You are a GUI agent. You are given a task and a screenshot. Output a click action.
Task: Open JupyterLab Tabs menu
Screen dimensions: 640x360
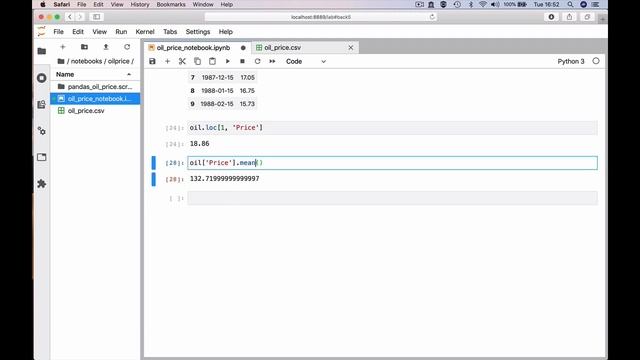[170, 31]
